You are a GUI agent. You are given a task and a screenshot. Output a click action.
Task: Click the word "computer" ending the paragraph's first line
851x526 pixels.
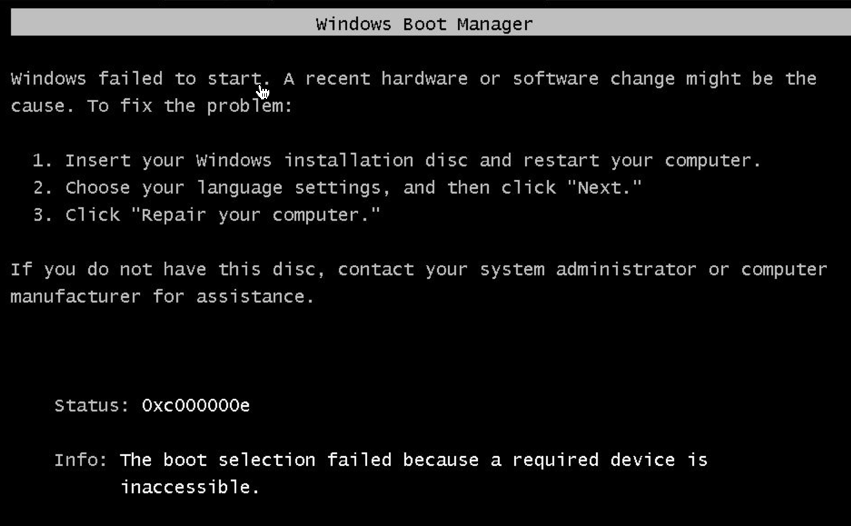pyautogui.click(x=784, y=270)
